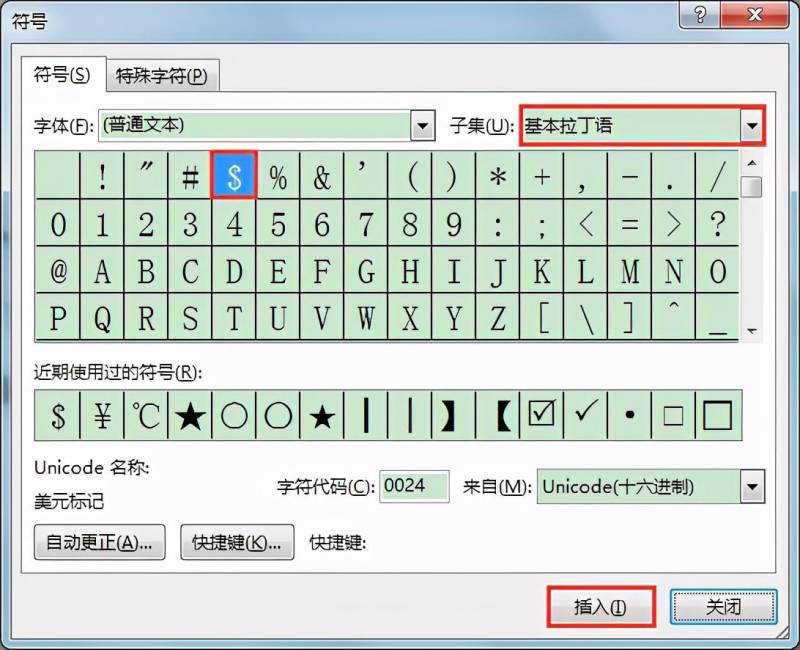Pick the small black star recent symbol

click(322, 415)
